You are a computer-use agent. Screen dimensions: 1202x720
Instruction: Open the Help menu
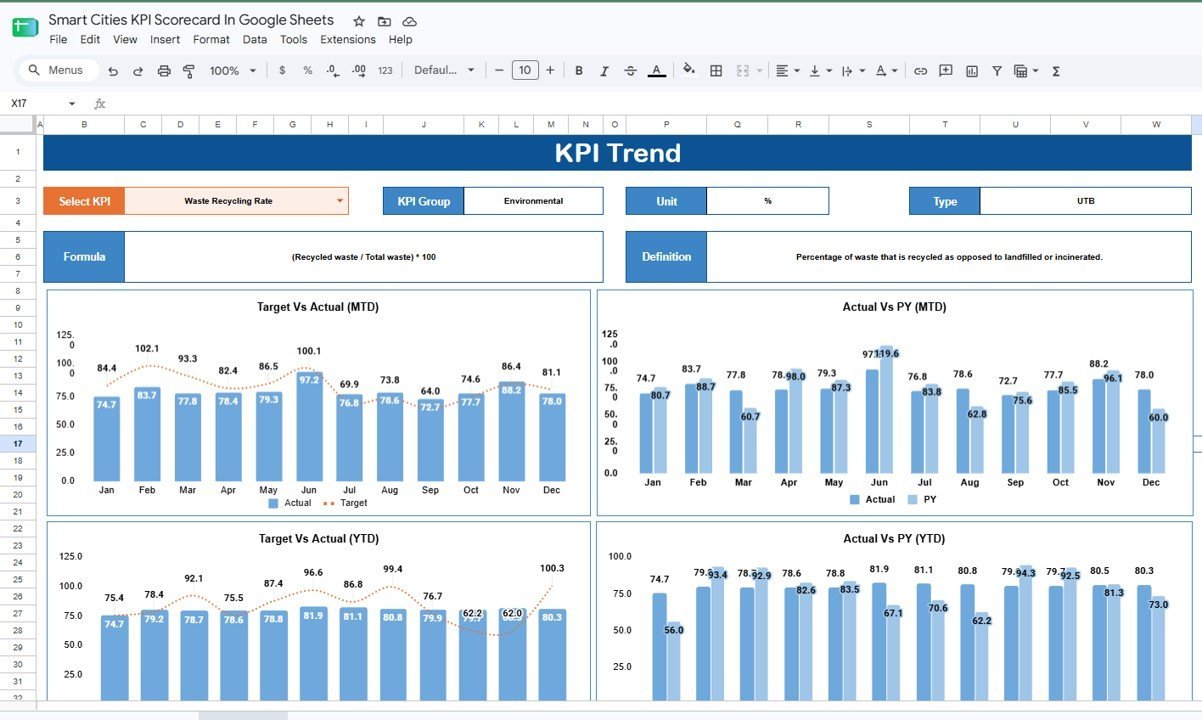401,40
